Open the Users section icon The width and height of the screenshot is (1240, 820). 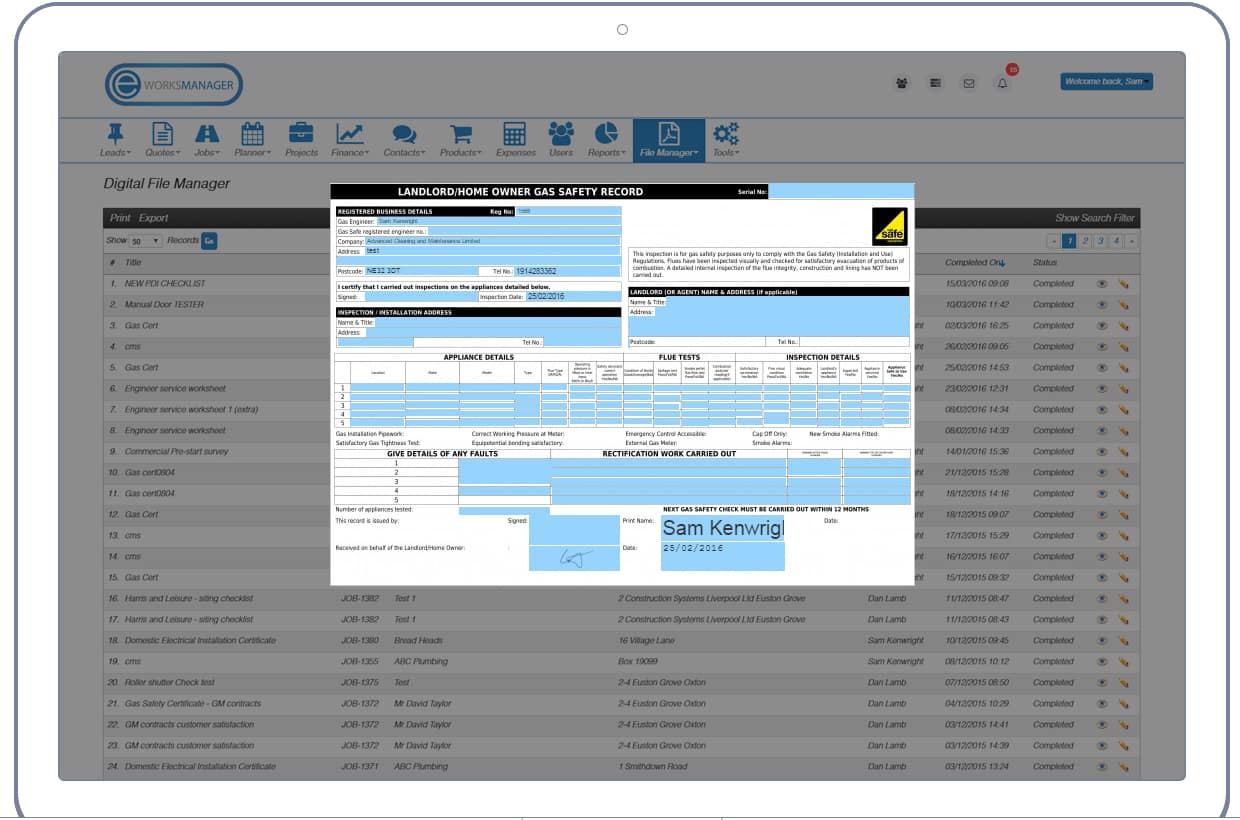(561, 133)
